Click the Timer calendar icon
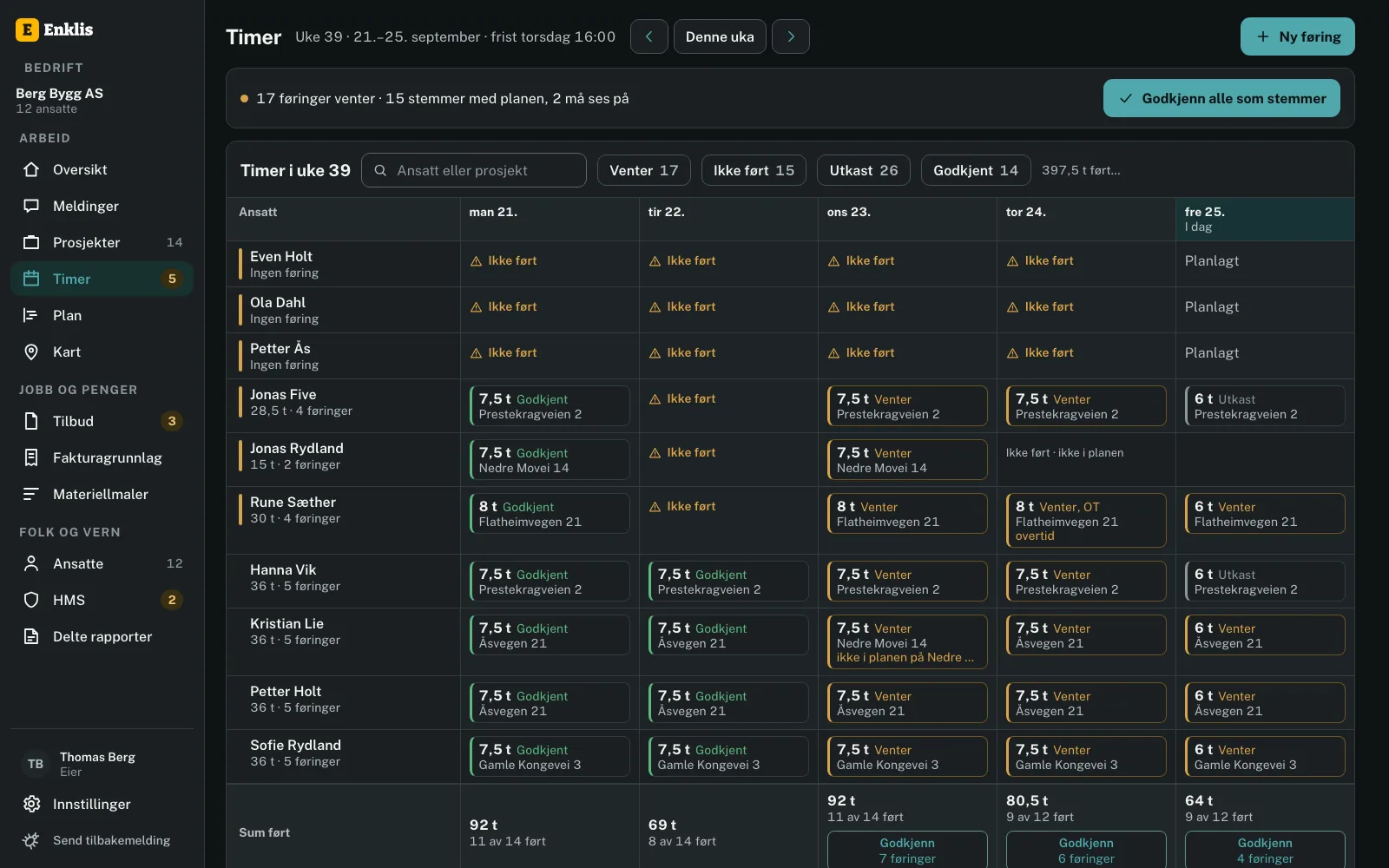 (x=31, y=279)
